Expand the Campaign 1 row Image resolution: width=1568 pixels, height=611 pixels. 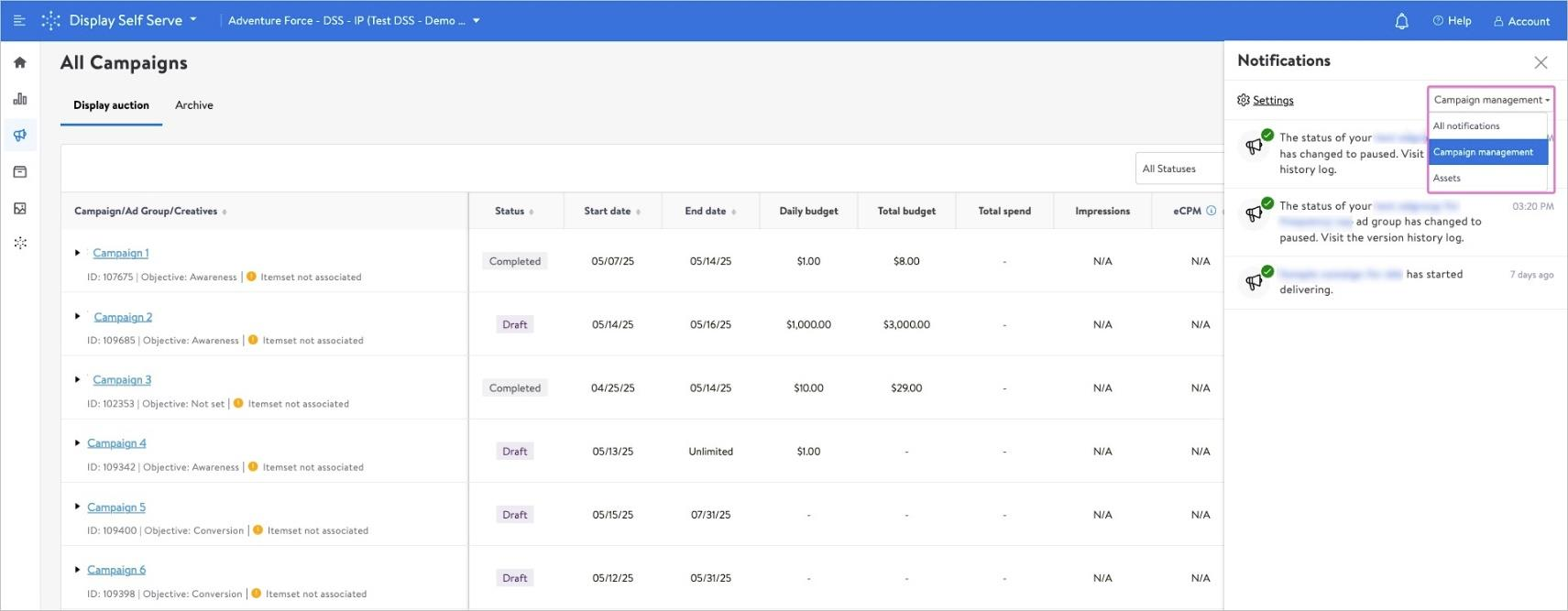[77, 253]
